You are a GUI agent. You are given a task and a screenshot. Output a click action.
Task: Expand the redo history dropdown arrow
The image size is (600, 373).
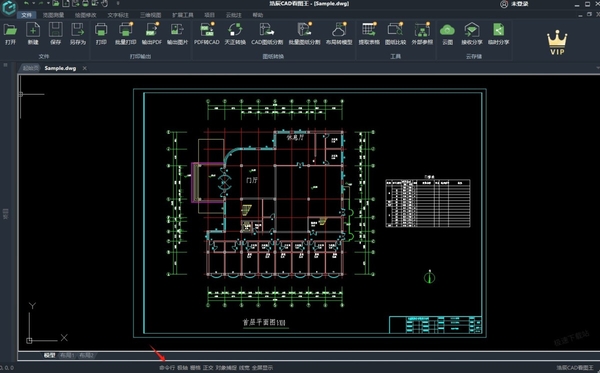click(48, 3)
